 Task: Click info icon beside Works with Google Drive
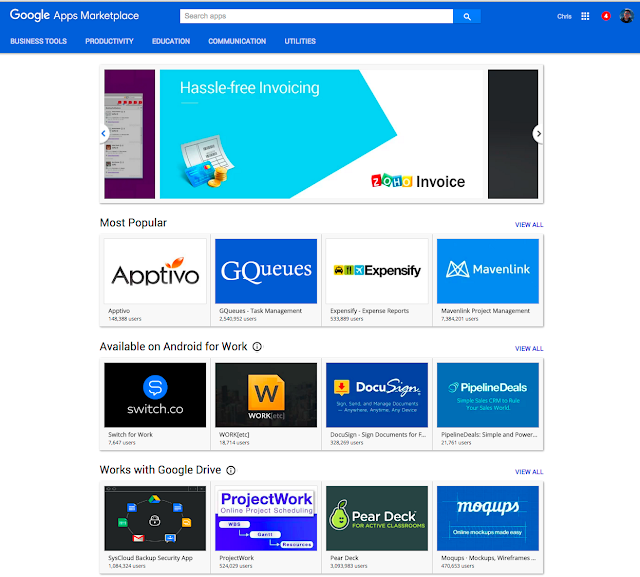(231, 470)
